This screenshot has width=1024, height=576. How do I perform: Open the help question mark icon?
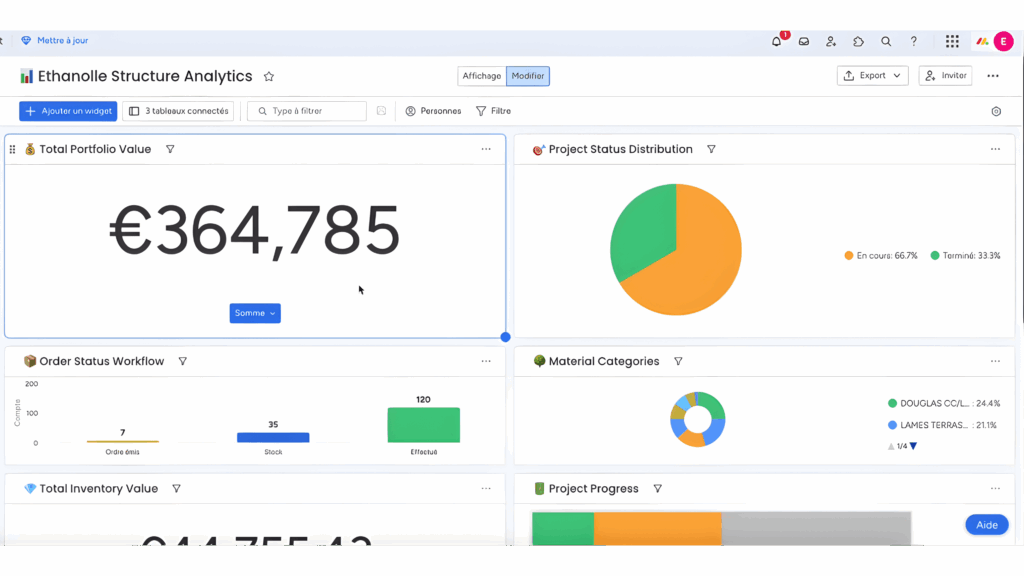click(914, 41)
